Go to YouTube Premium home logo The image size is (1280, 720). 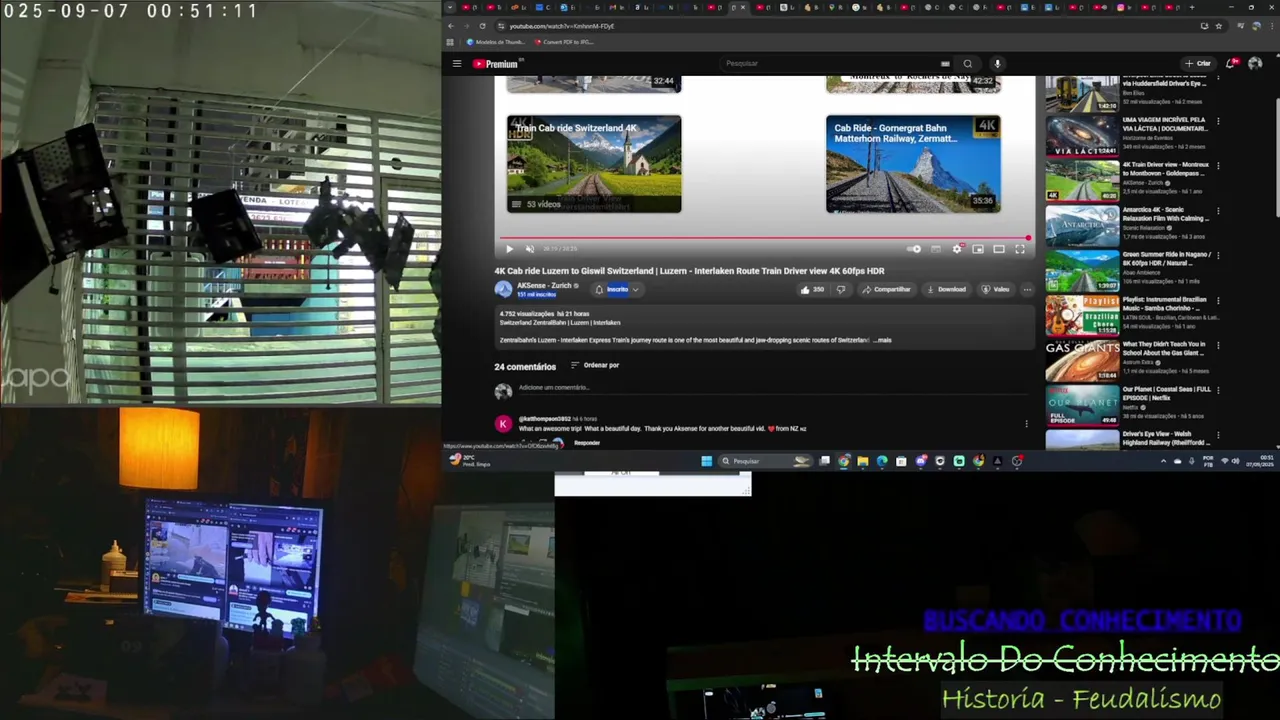click(x=496, y=63)
